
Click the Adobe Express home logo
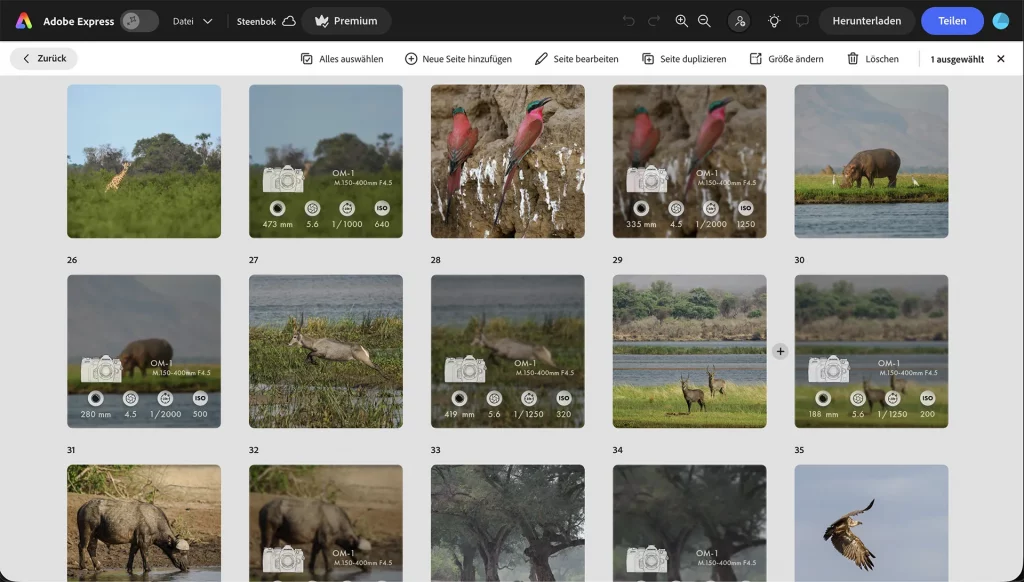[24, 21]
